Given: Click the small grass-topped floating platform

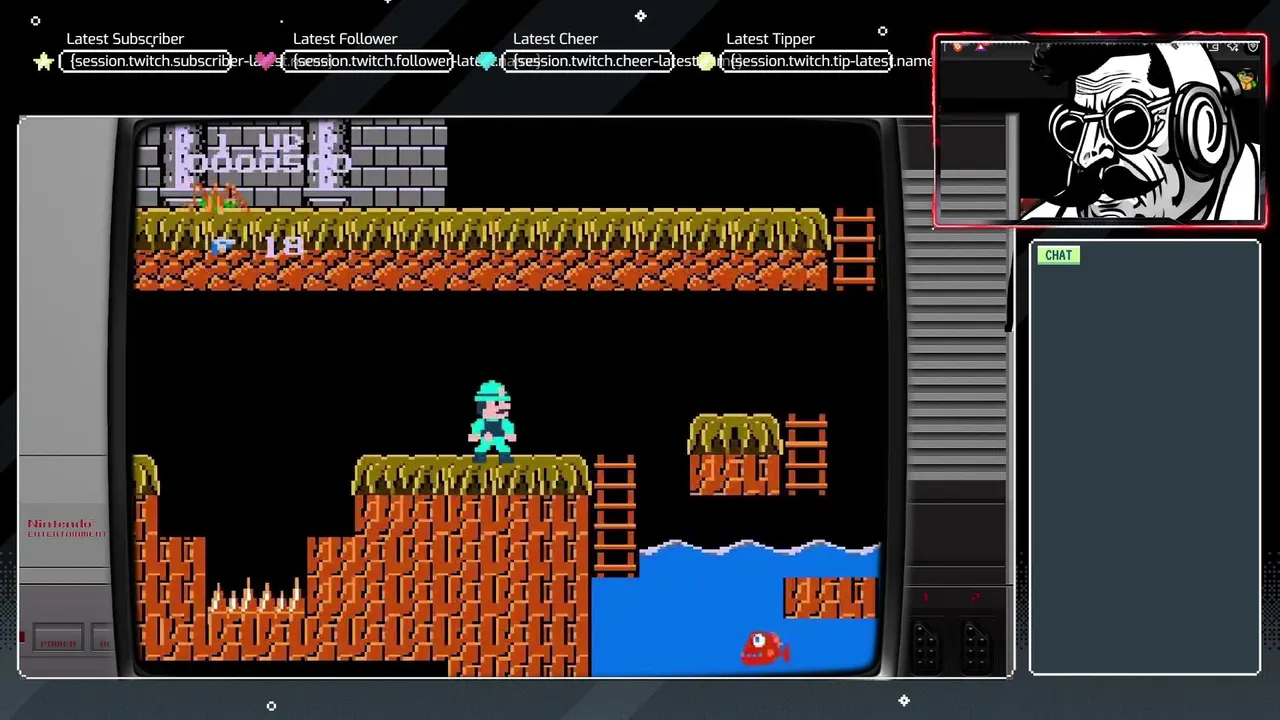Looking at the screenshot, I should [x=735, y=455].
